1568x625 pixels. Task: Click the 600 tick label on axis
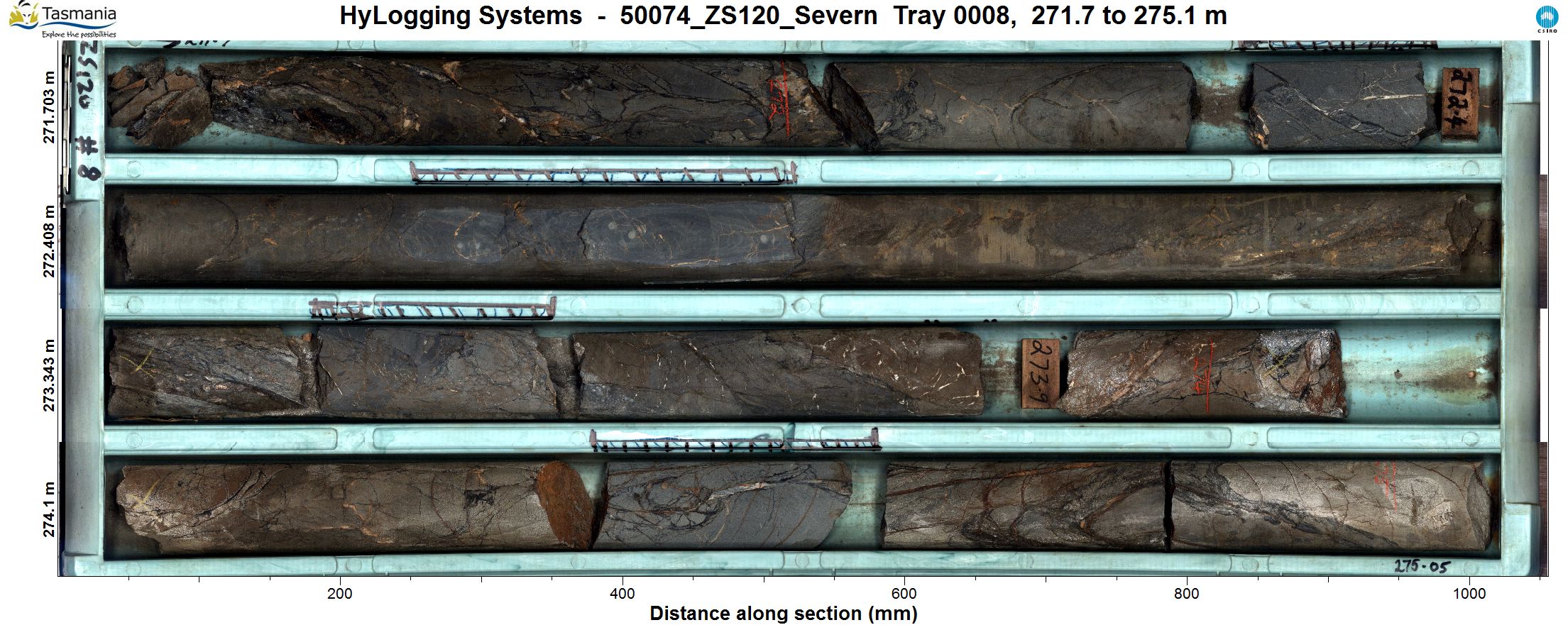tap(904, 594)
